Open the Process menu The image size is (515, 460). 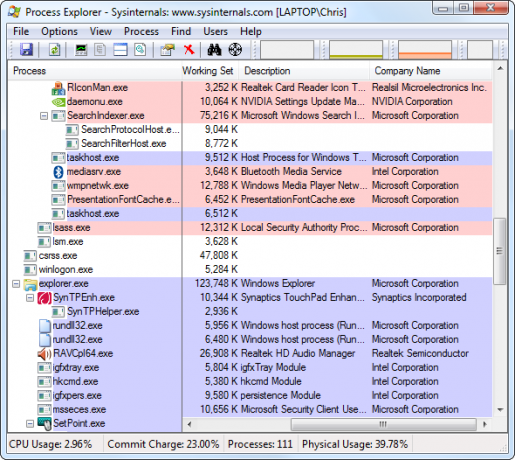click(141, 32)
